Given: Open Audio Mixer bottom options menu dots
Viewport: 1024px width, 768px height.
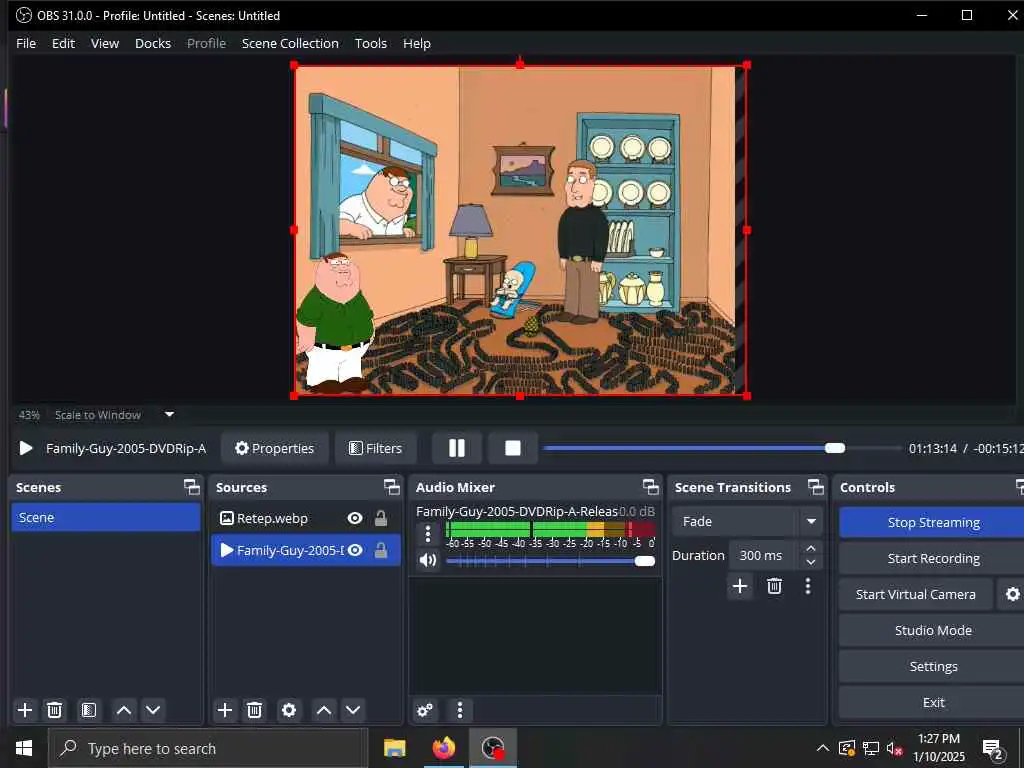Looking at the screenshot, I should (x=460, y=710).
